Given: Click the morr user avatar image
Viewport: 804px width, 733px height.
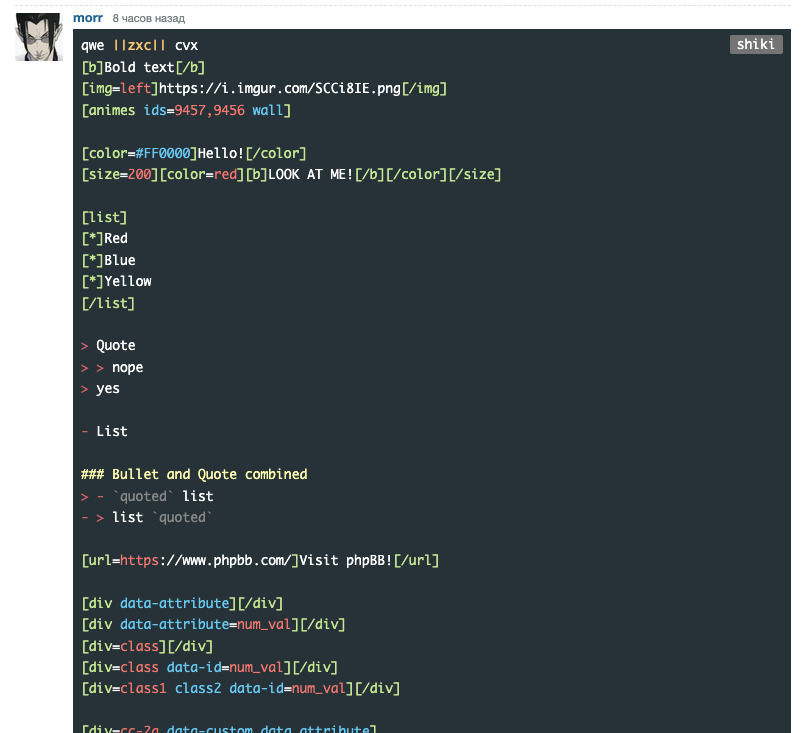Looking at the screenshot, I should coord(39,37).
